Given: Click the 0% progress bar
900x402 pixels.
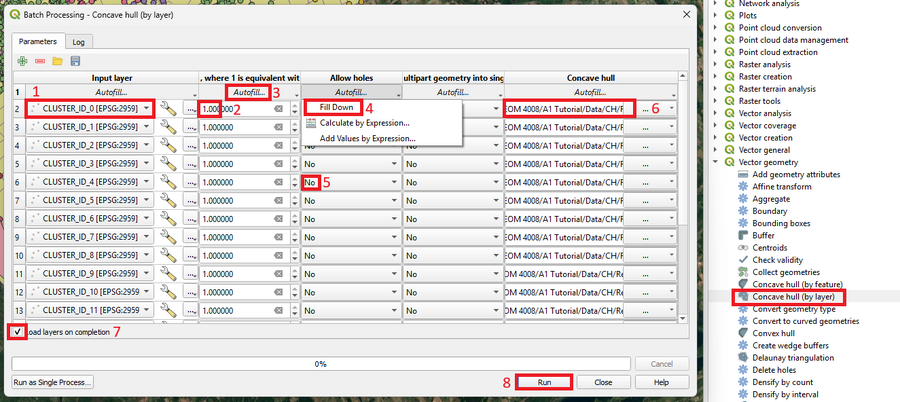Looking at the screenshot, I should coord(320,364).
